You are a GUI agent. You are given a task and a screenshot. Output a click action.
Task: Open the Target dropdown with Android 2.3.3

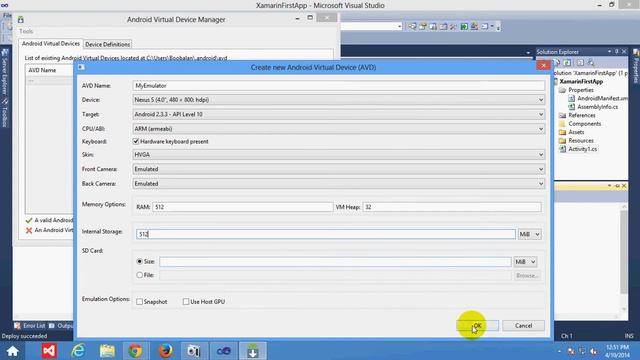pyautogui.click(x=339, y=114)
